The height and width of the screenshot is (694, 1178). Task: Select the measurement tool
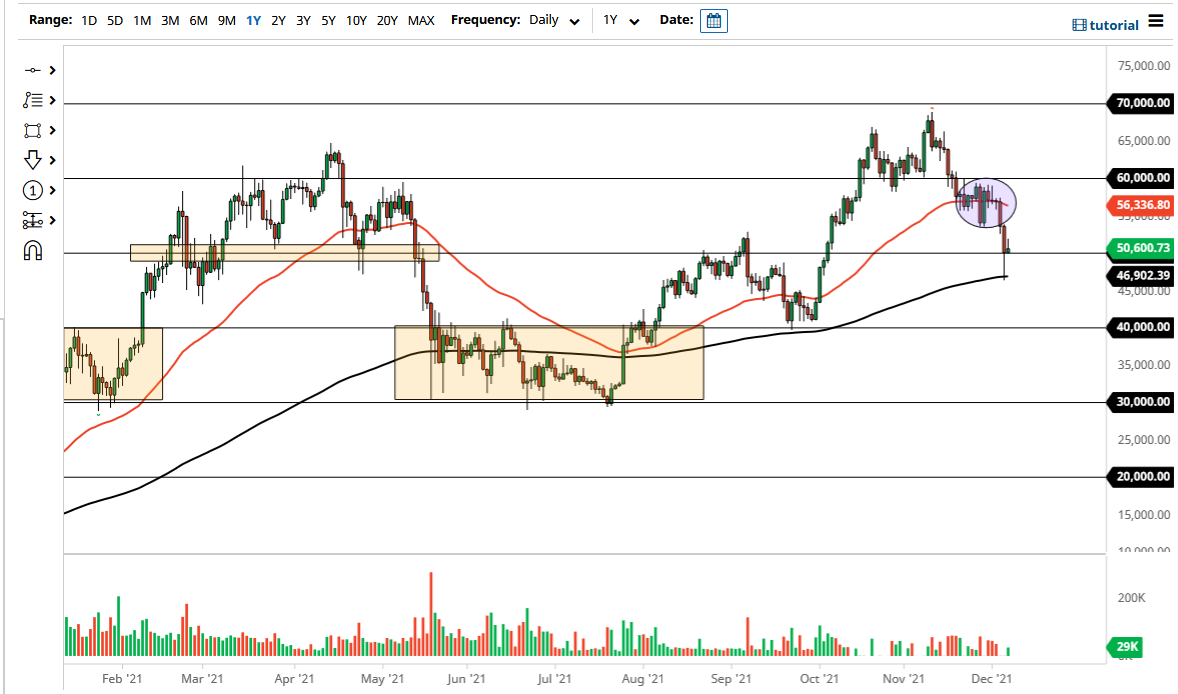33,220
